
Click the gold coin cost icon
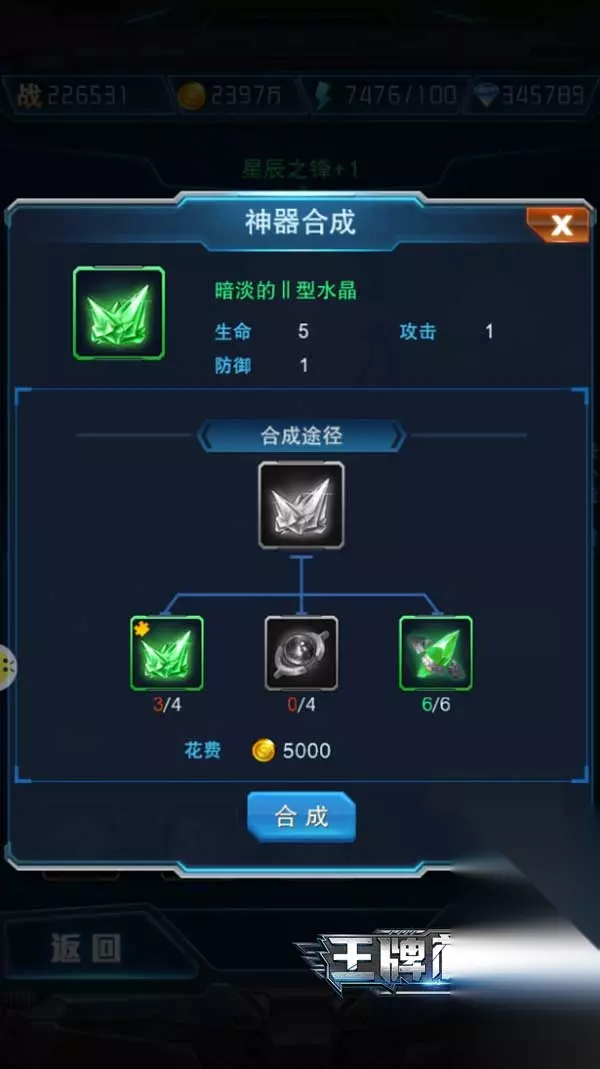(x=263, y=751)
